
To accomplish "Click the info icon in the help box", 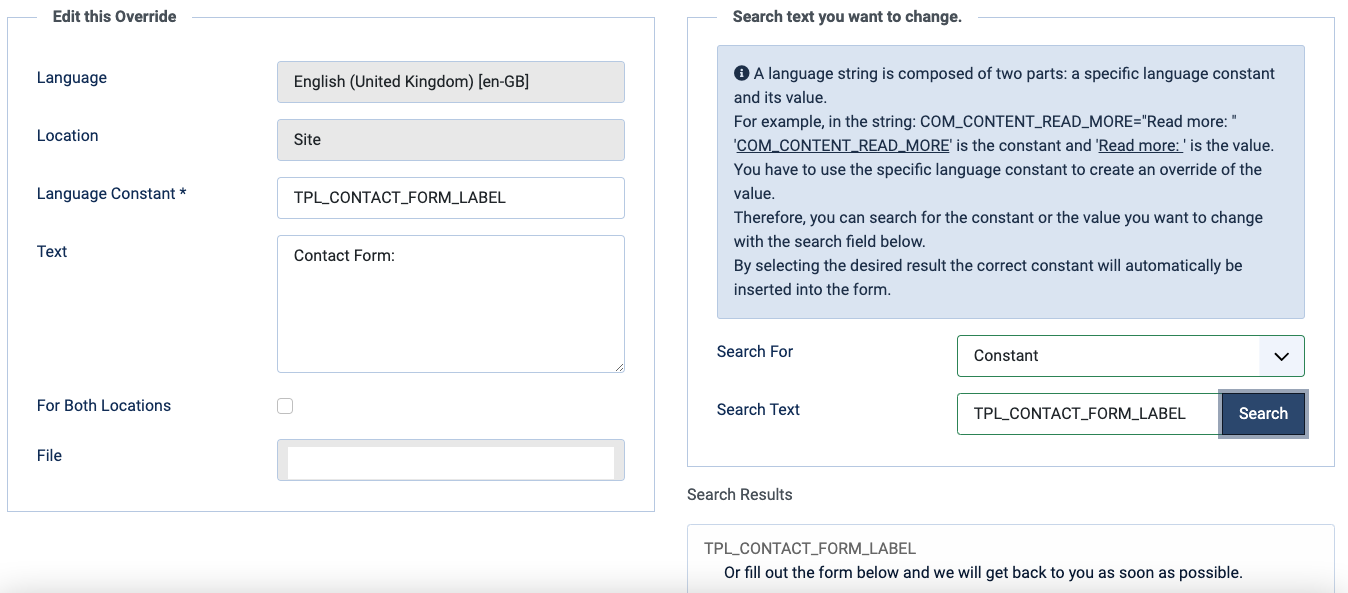I will pos(741,74).
